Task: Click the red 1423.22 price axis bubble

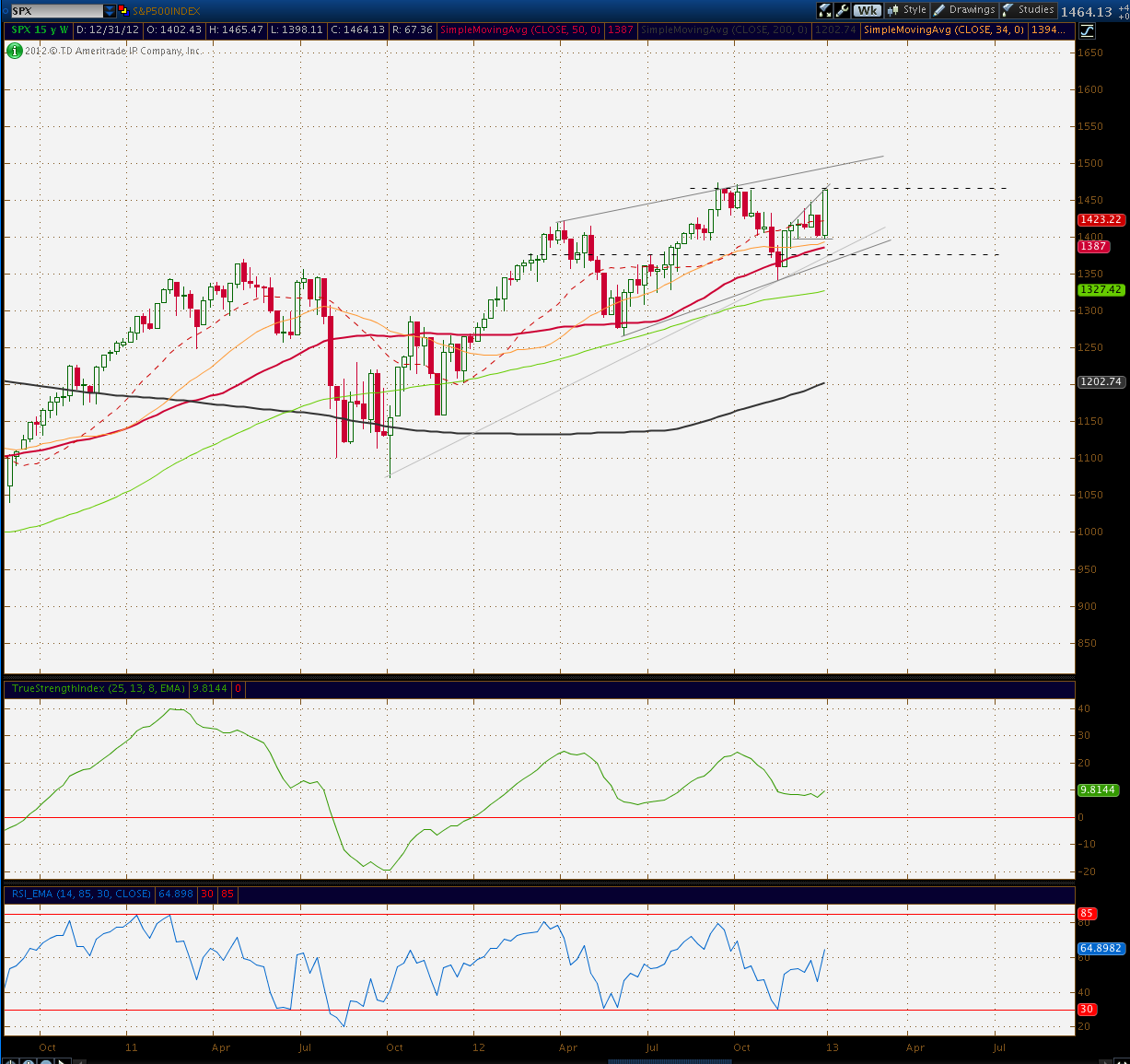Action: coord(1101,219)
